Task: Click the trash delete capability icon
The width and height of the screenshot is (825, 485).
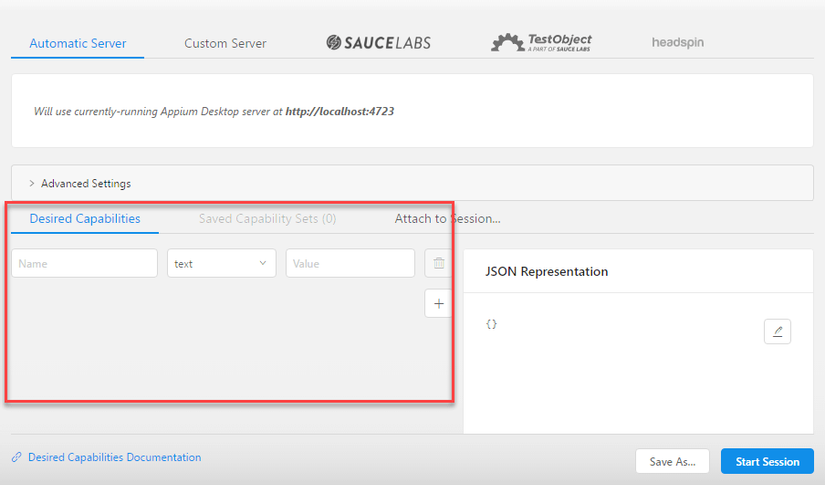Action: [x=438, y=264]
